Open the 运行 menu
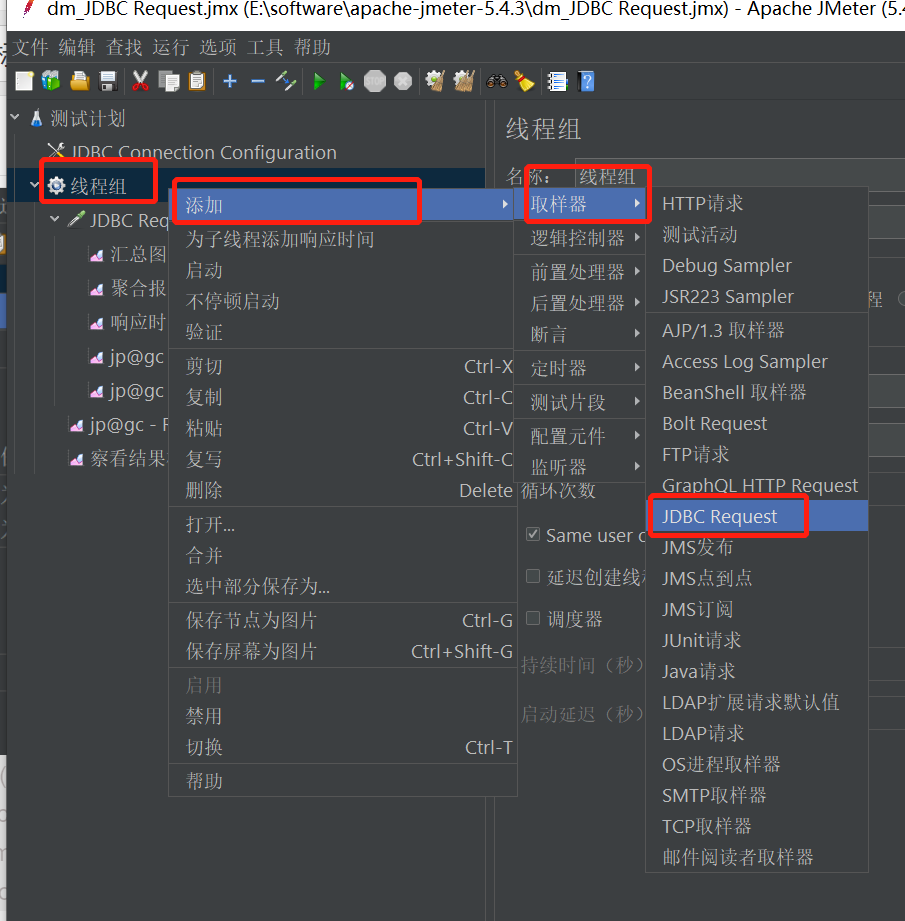The image size is (905, 921). 171,47
